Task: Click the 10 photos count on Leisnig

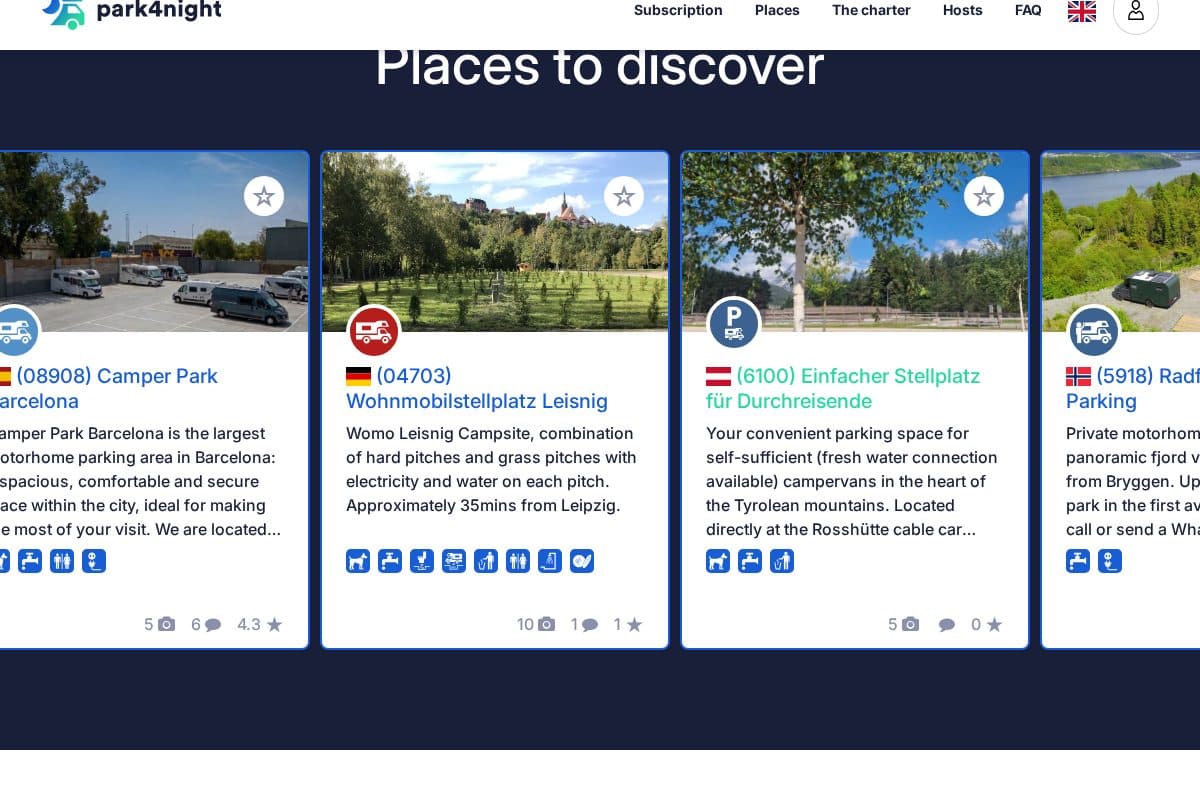Action: click(x=536, y=624)
